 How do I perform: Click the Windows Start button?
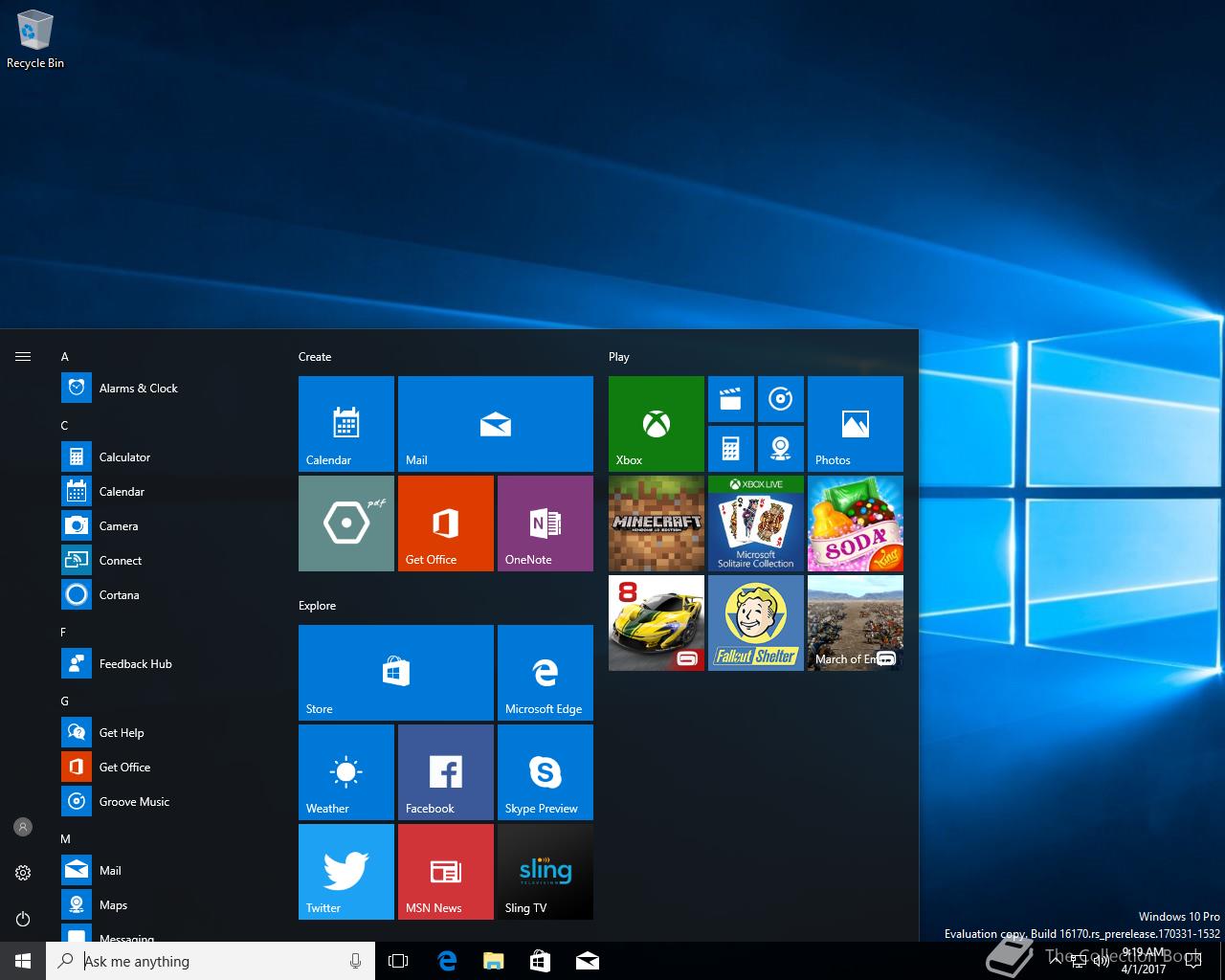coord(23,961)
